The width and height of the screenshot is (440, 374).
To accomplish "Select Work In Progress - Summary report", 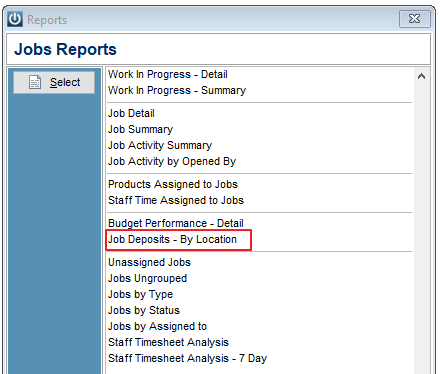I will pyautogui.click(x=177, y=90).
